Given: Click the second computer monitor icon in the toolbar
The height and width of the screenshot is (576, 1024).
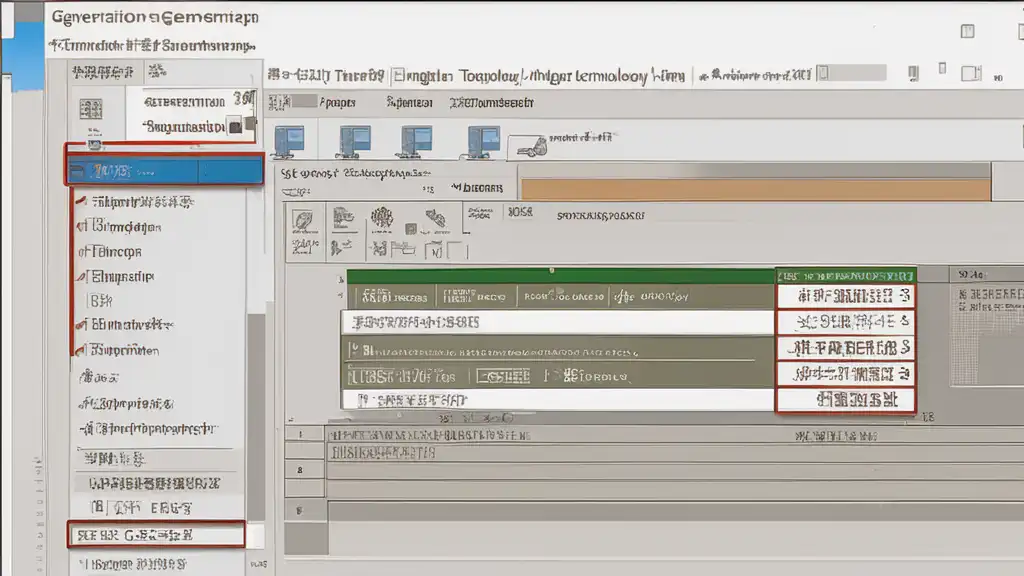Looking at the screenshot, I should click(354, 142).
